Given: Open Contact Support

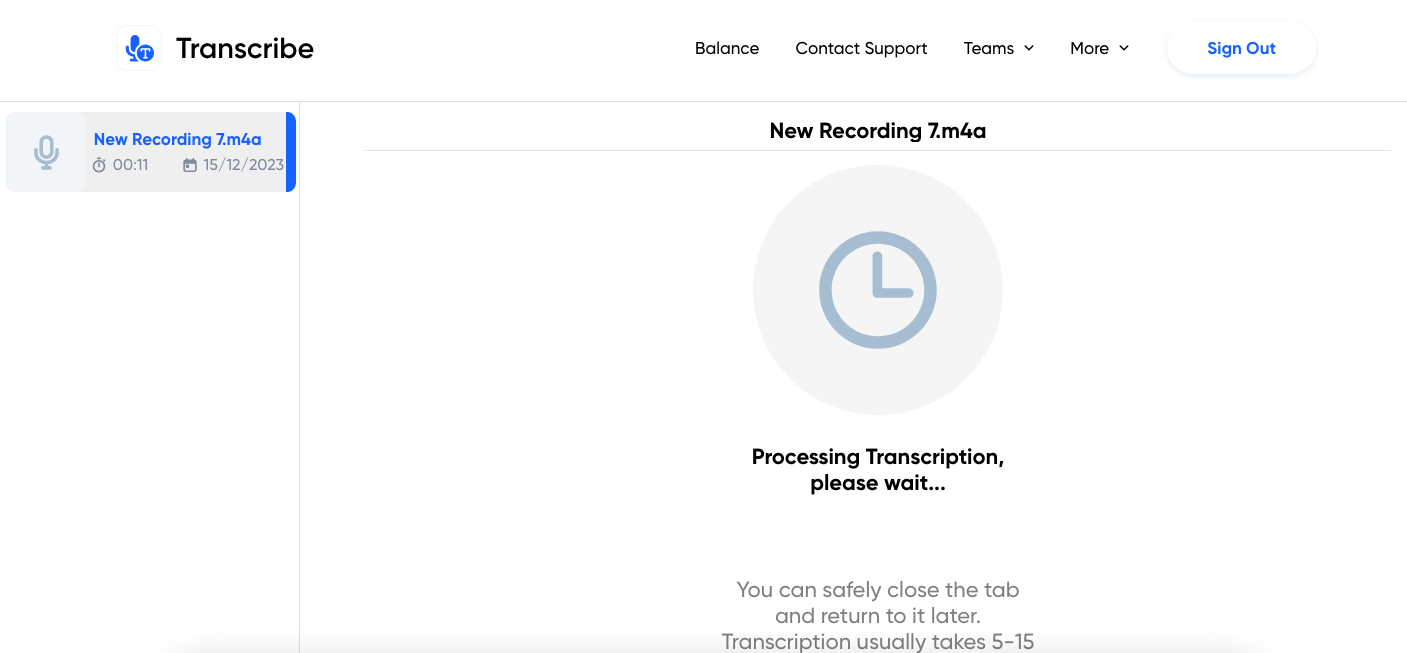Looking at the screenshot, I should pos(861,48).
